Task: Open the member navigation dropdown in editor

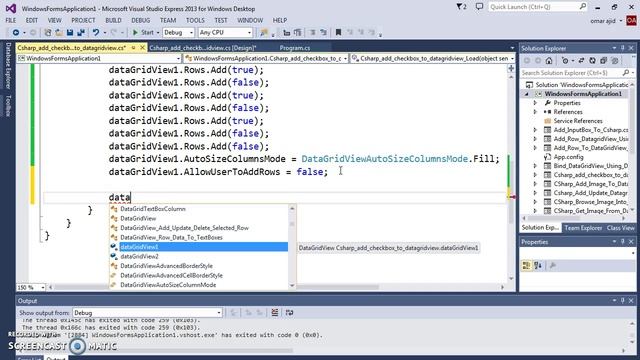Action: point(433,58)
